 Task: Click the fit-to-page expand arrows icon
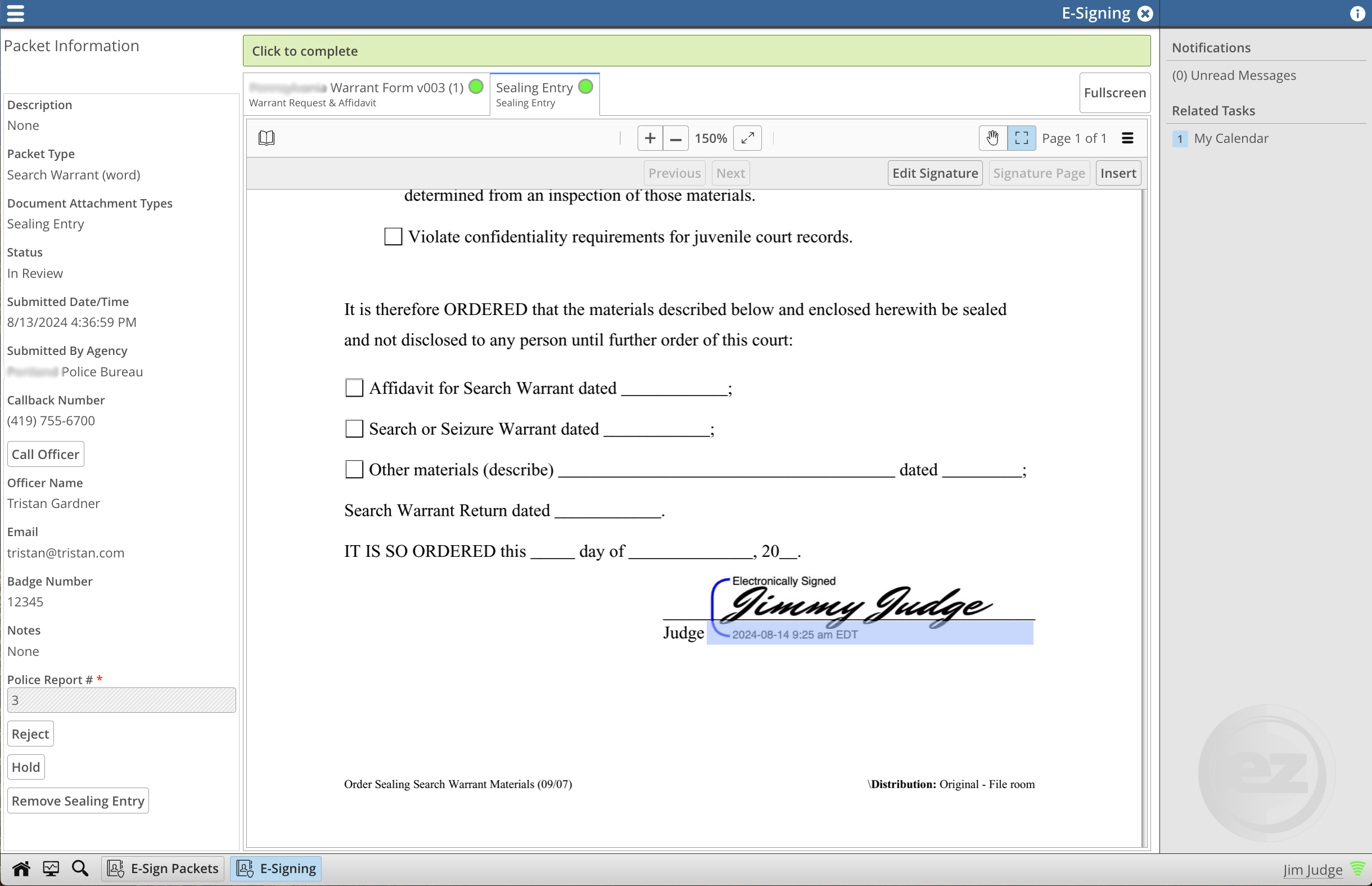pyautogui.click(x=747, y=138)
